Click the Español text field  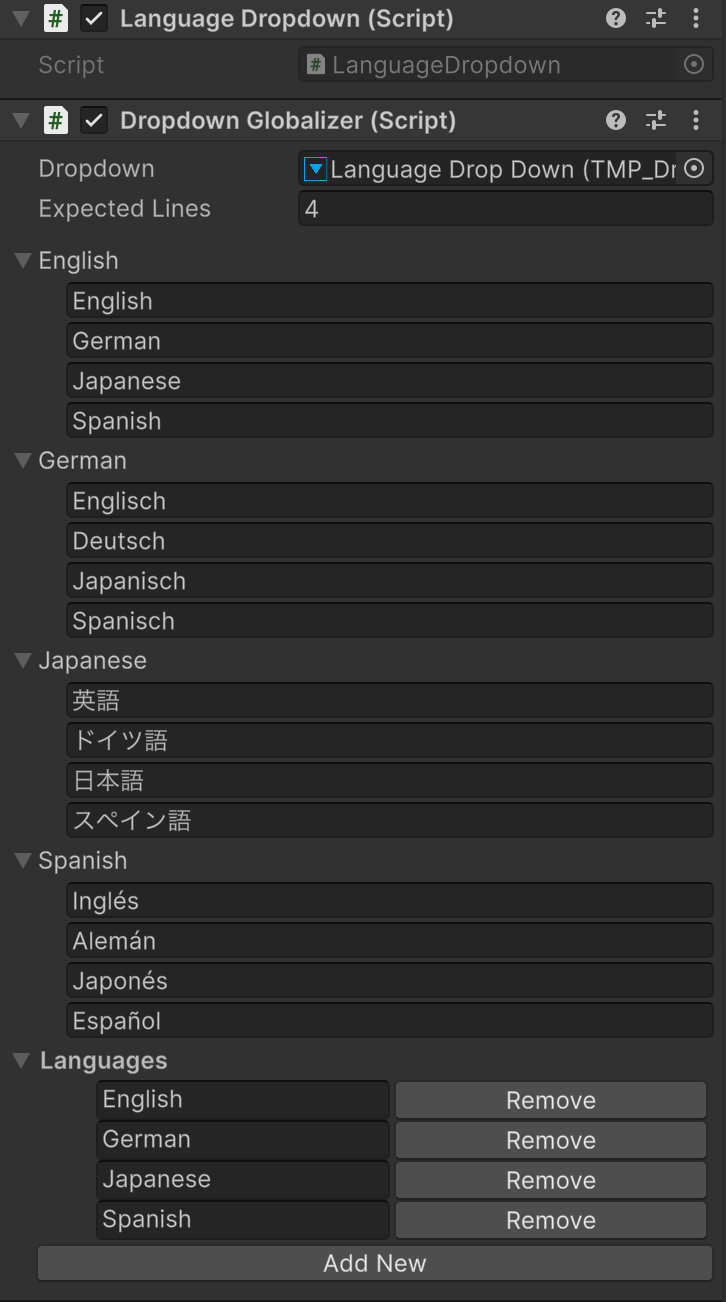pyautogui.click(x=390, y=1021)
